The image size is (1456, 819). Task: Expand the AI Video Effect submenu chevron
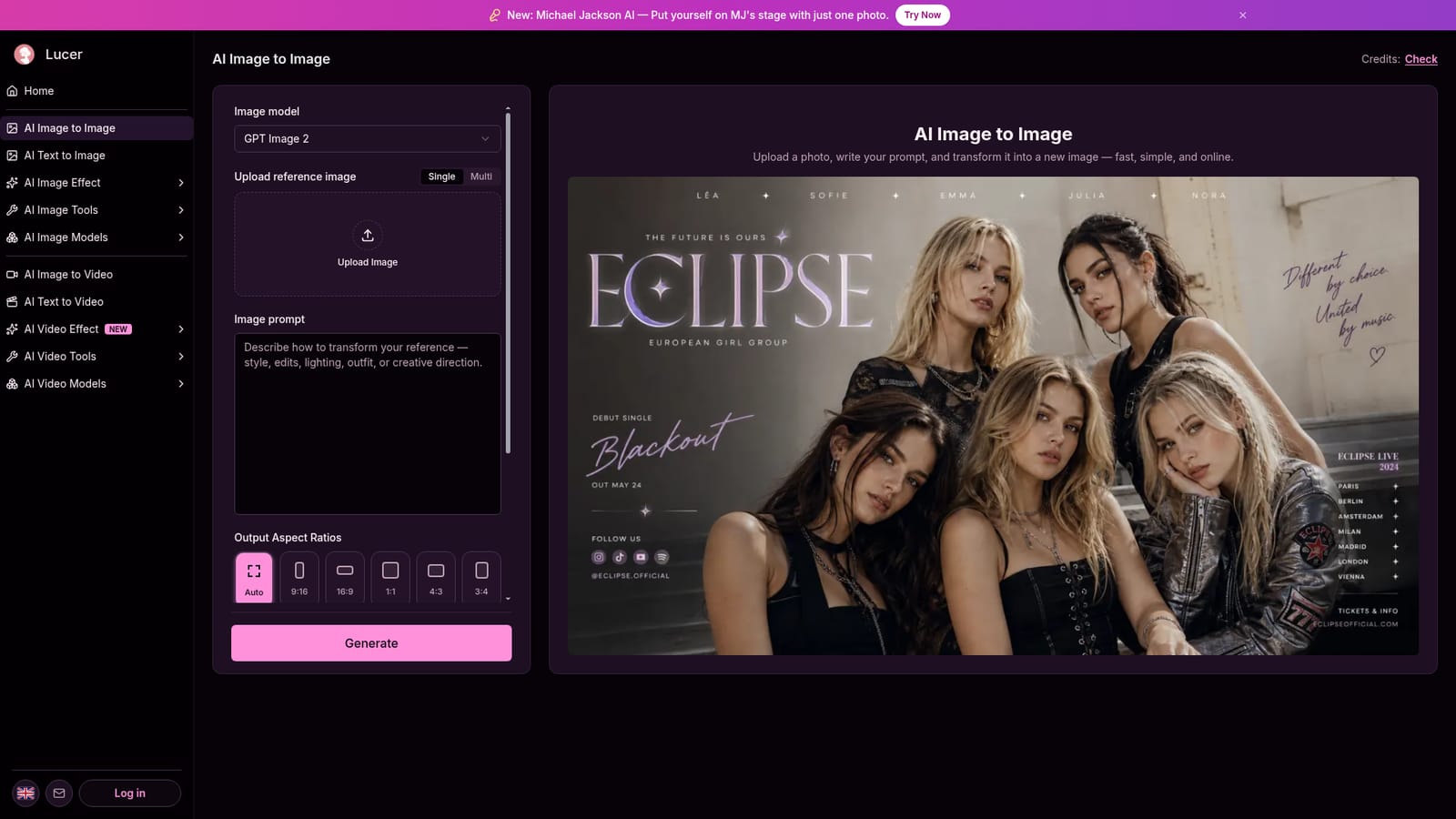(x=180, y=329)
